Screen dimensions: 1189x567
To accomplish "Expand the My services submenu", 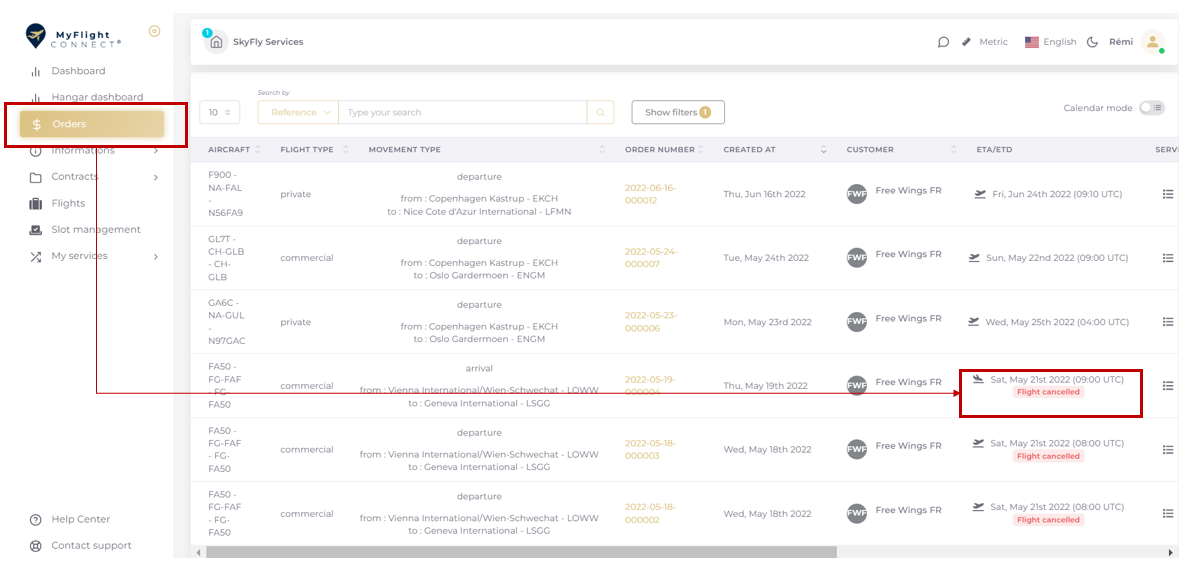I will pos(155,257).
